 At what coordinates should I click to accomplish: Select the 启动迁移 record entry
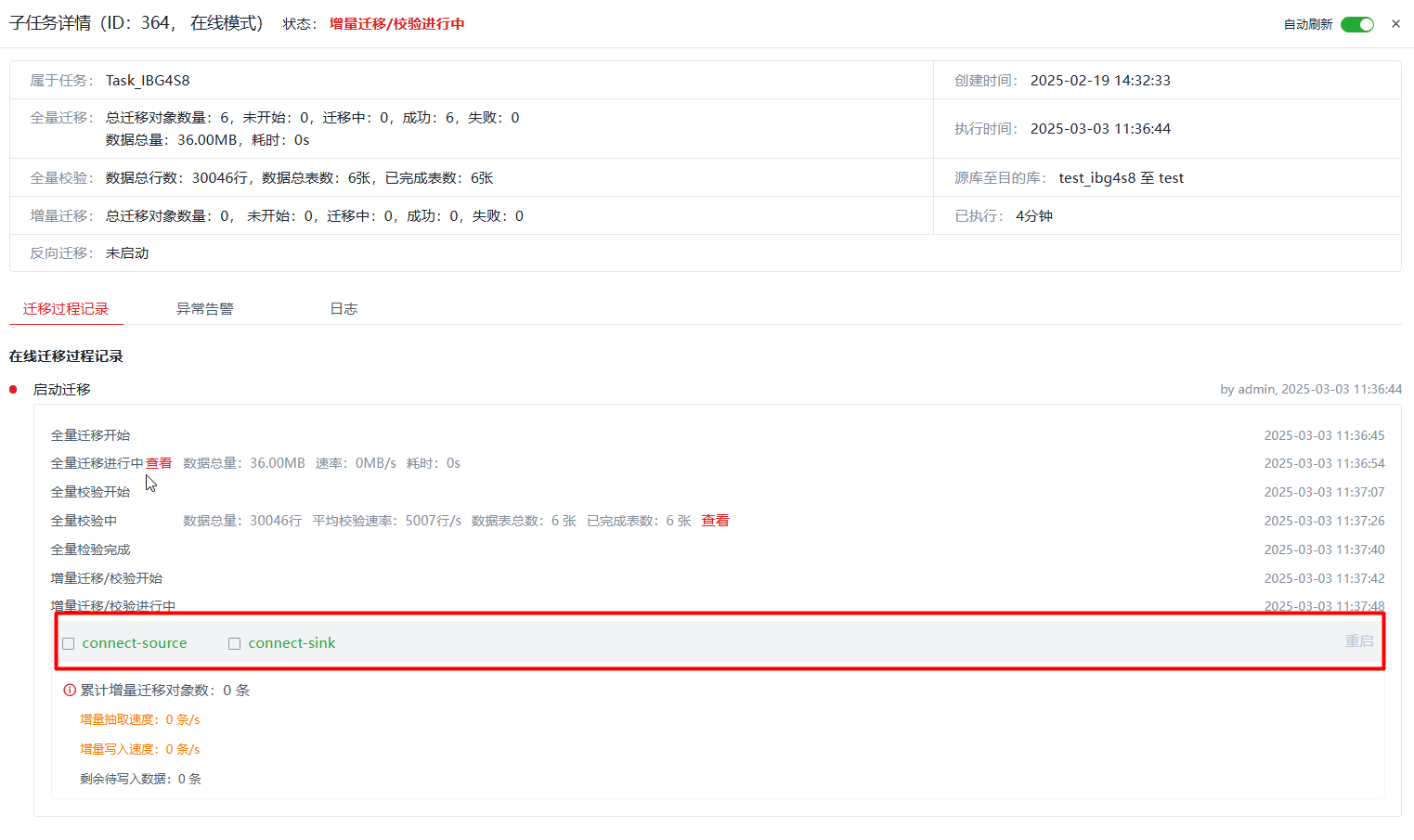[x=62, y=390]
